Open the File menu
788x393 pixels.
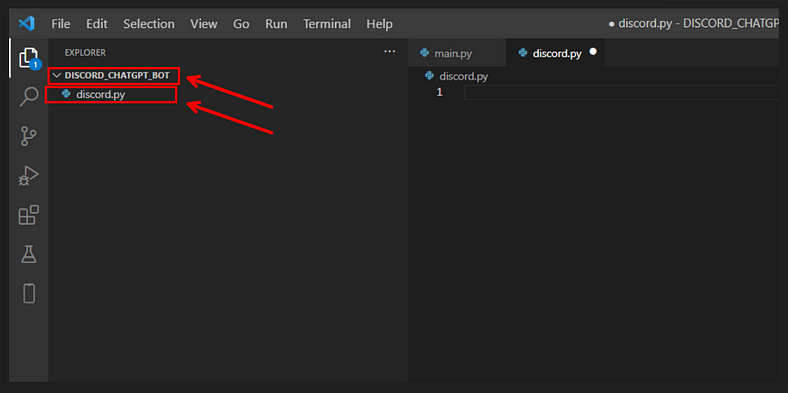pos(61,24)
